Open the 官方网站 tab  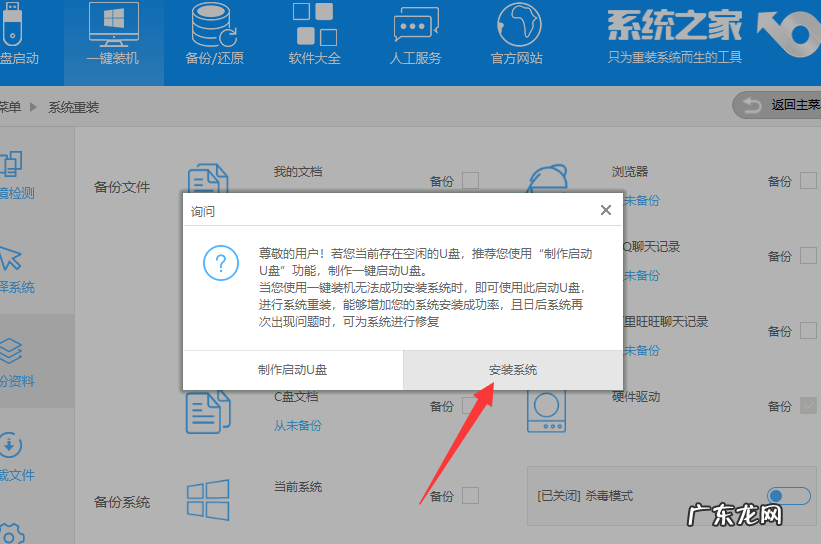coord(517,36)
